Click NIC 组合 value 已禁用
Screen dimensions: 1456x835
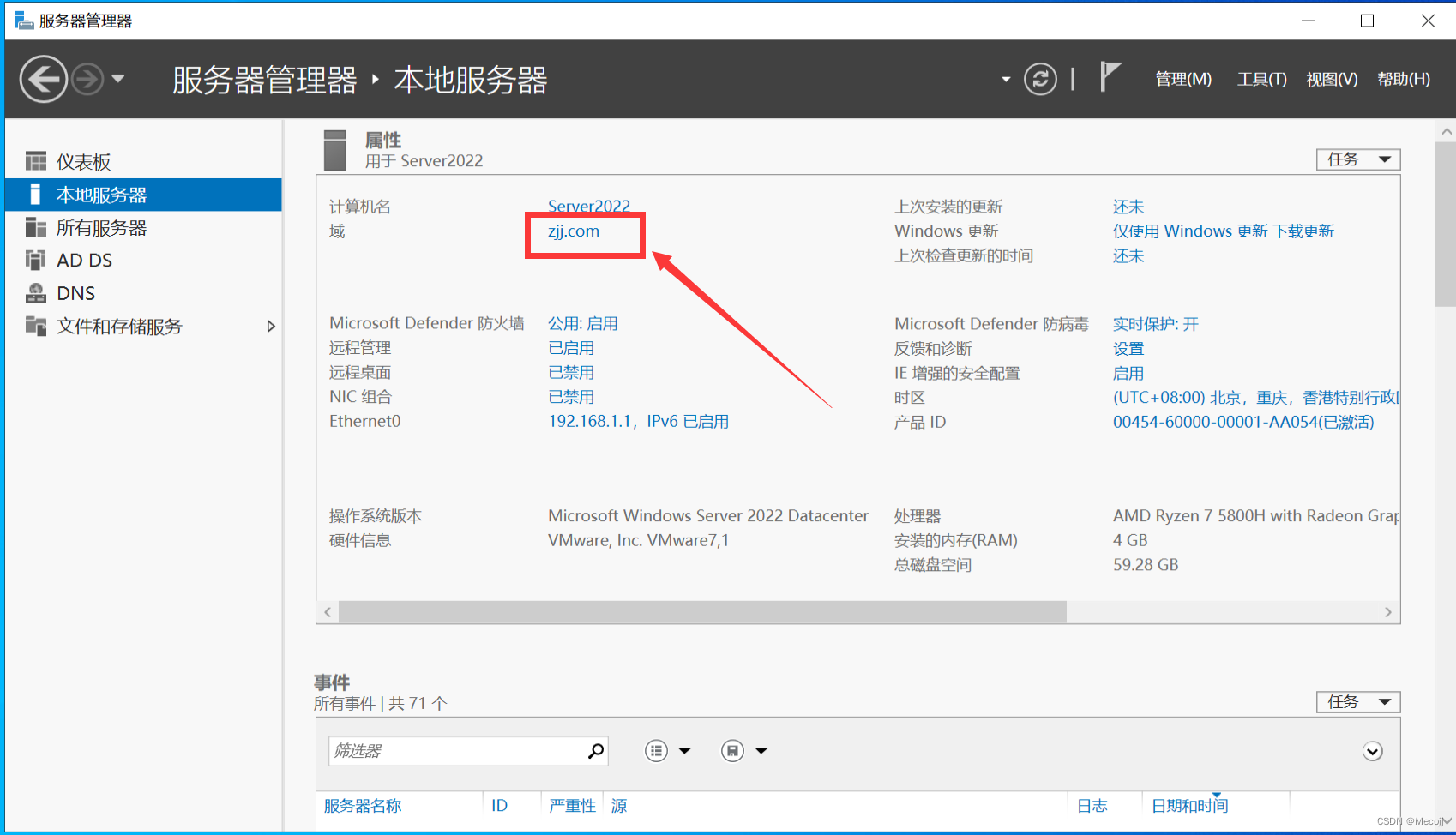(x=571, y=397)
